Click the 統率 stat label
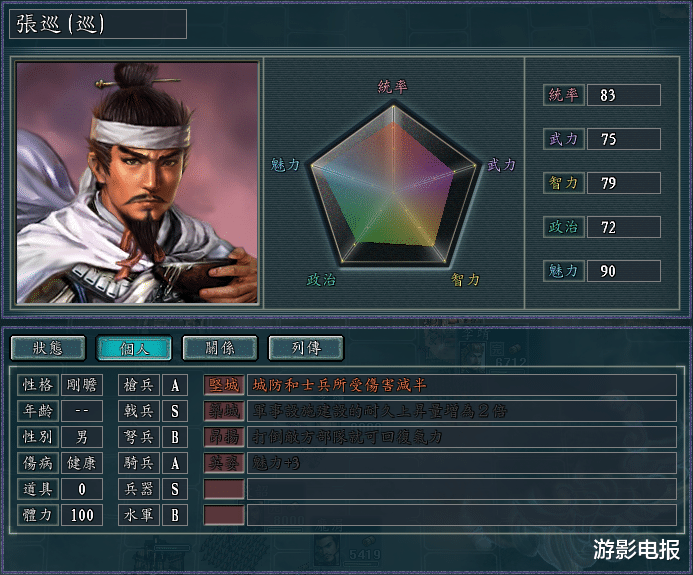Image resolution: width=693 pixels, height=575 pixels. click(564, 95)
